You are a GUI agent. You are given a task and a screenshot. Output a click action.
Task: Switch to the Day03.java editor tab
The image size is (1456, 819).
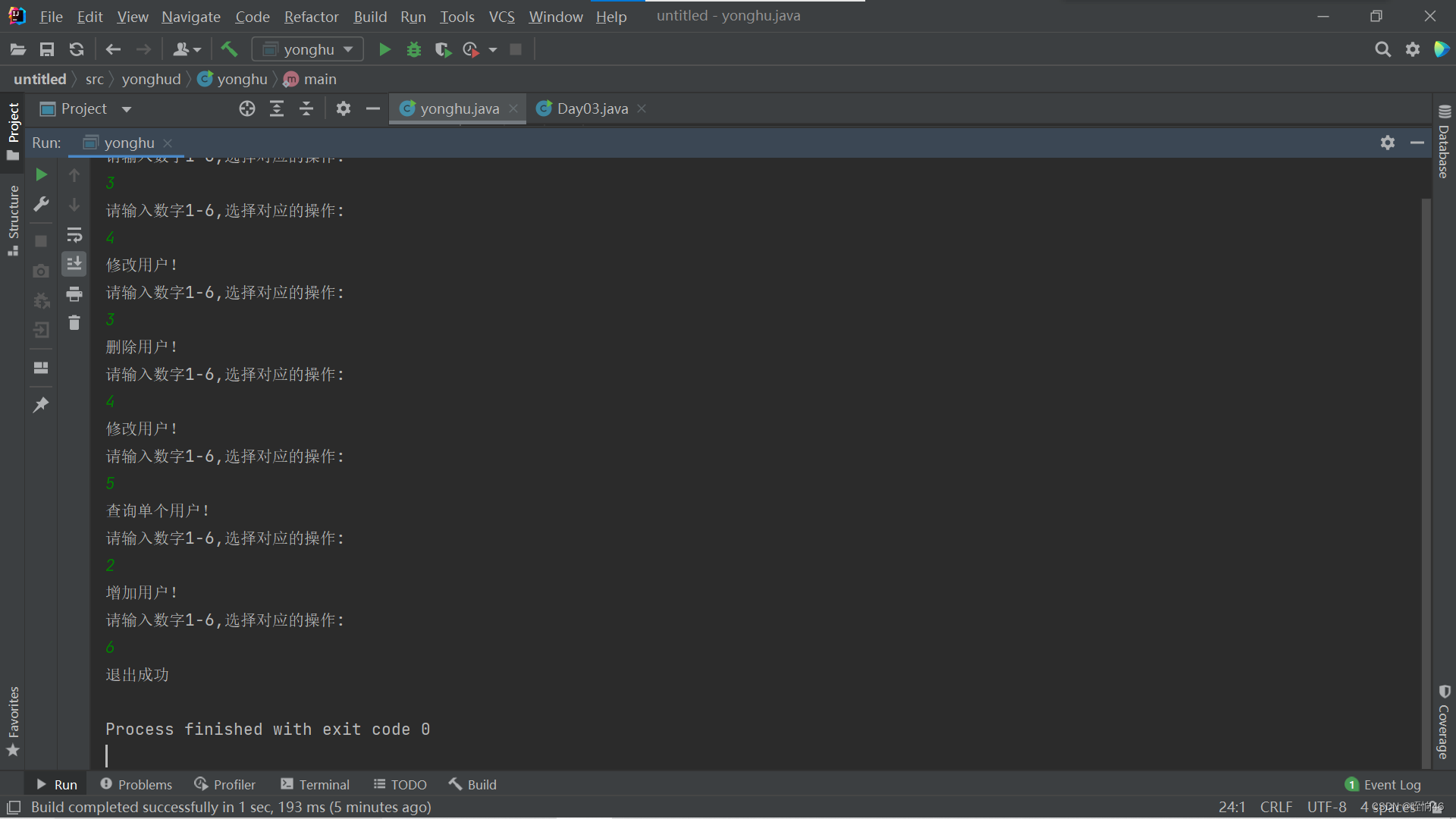[x=591, y=108]
